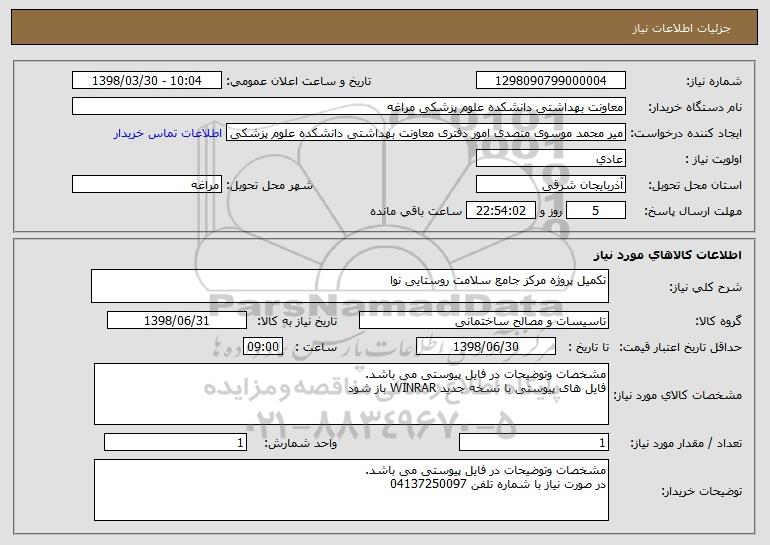The width and height of the screenshot is (770, 545).
Task: Select the priority field showing عادي
Action: 550,158
